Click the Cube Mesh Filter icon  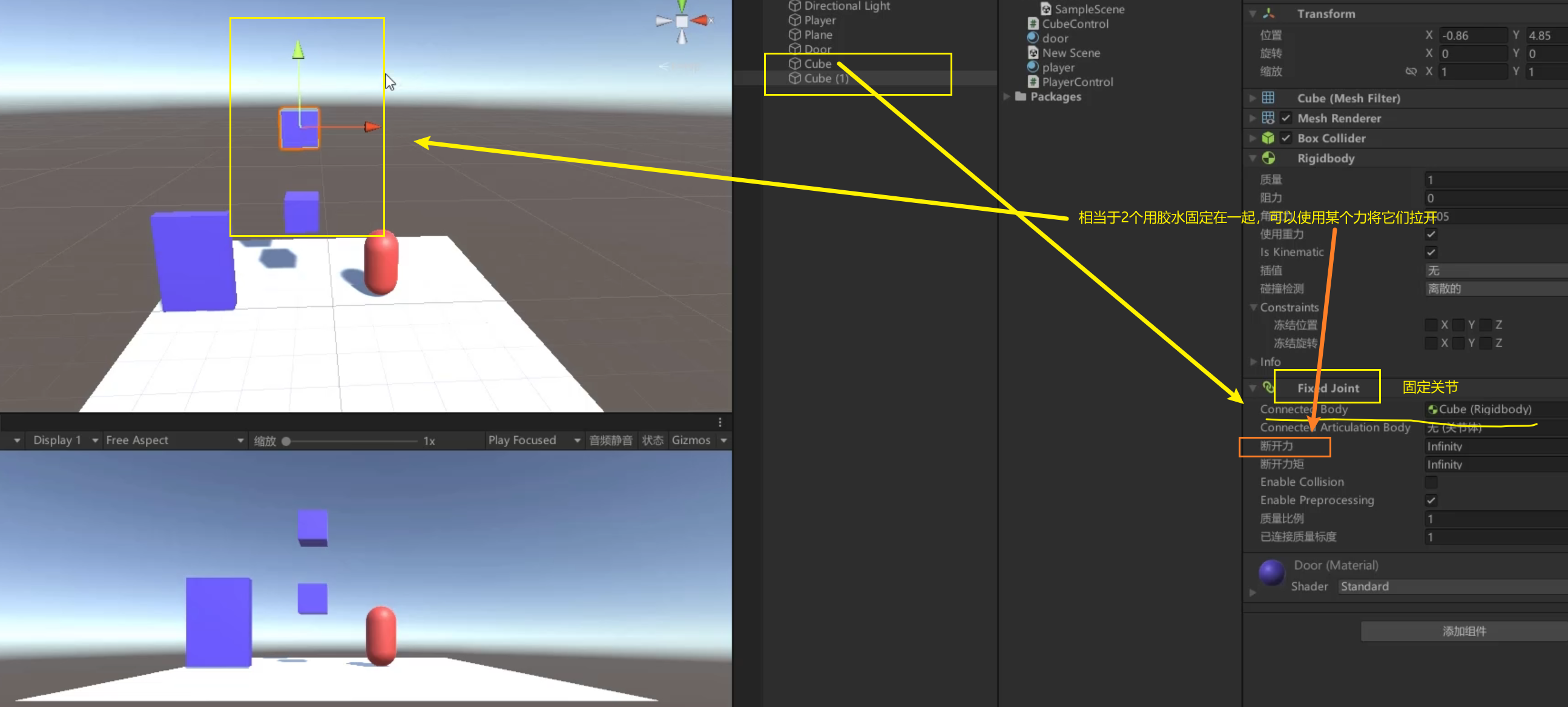tap(1268, 98)
